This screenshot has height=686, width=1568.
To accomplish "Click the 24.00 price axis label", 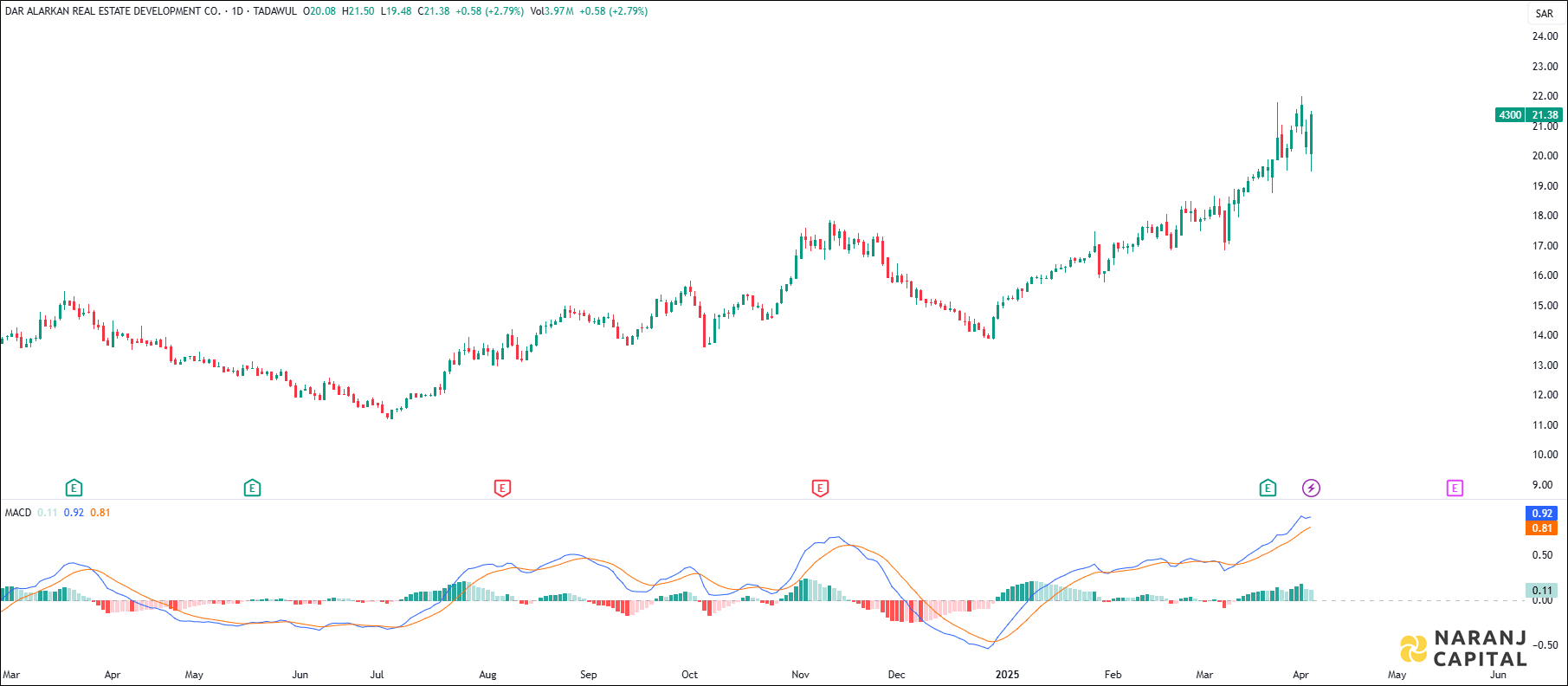I will pyautogui.click(x=1545, y=36).
